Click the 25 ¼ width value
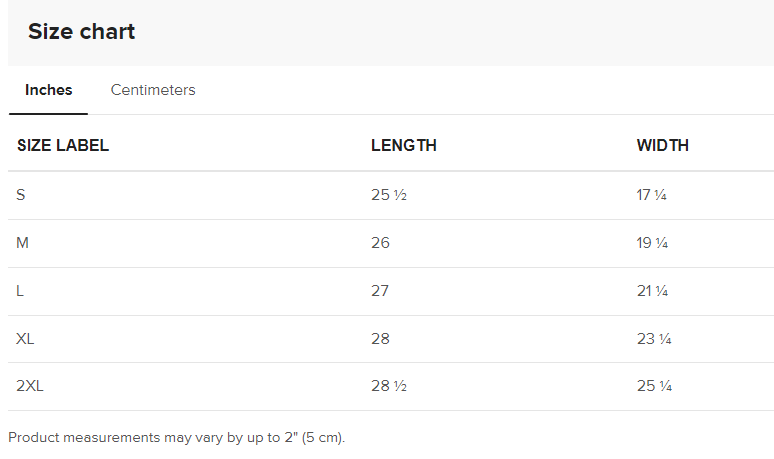This screenshot has height=459, width=774. 653,386
